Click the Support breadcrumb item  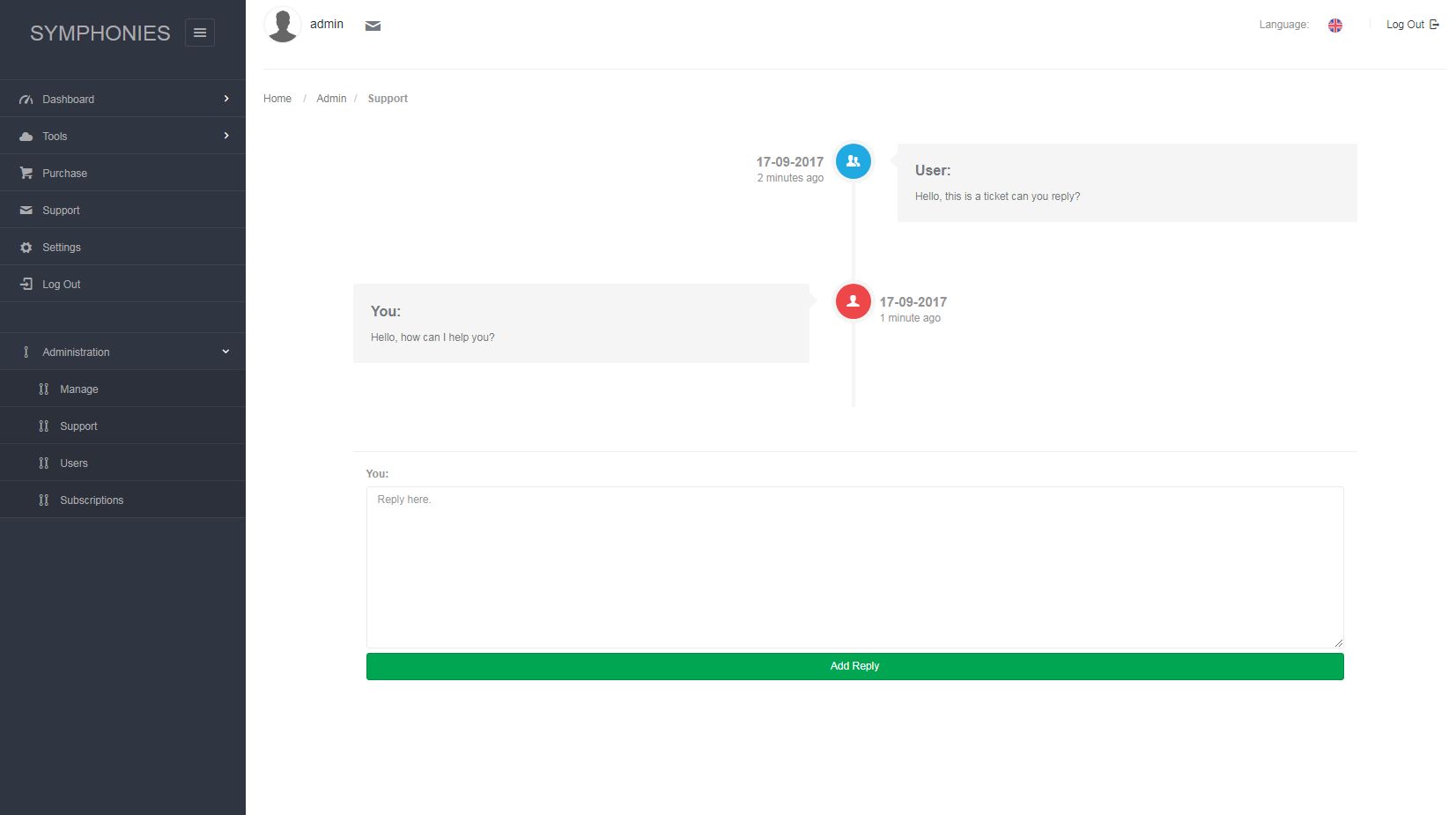point(388,99)
